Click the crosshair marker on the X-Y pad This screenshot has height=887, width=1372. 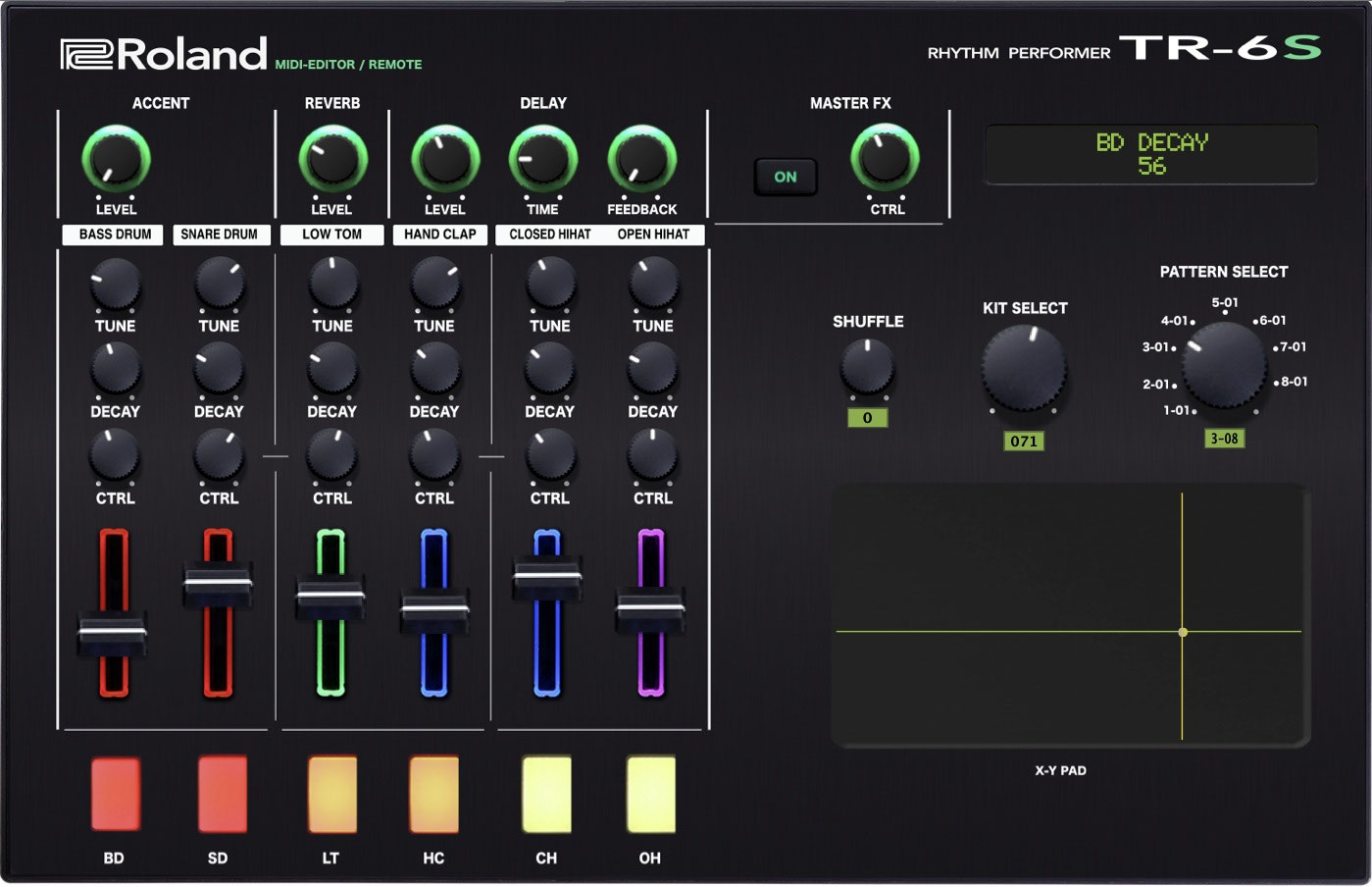point(1183,633)
